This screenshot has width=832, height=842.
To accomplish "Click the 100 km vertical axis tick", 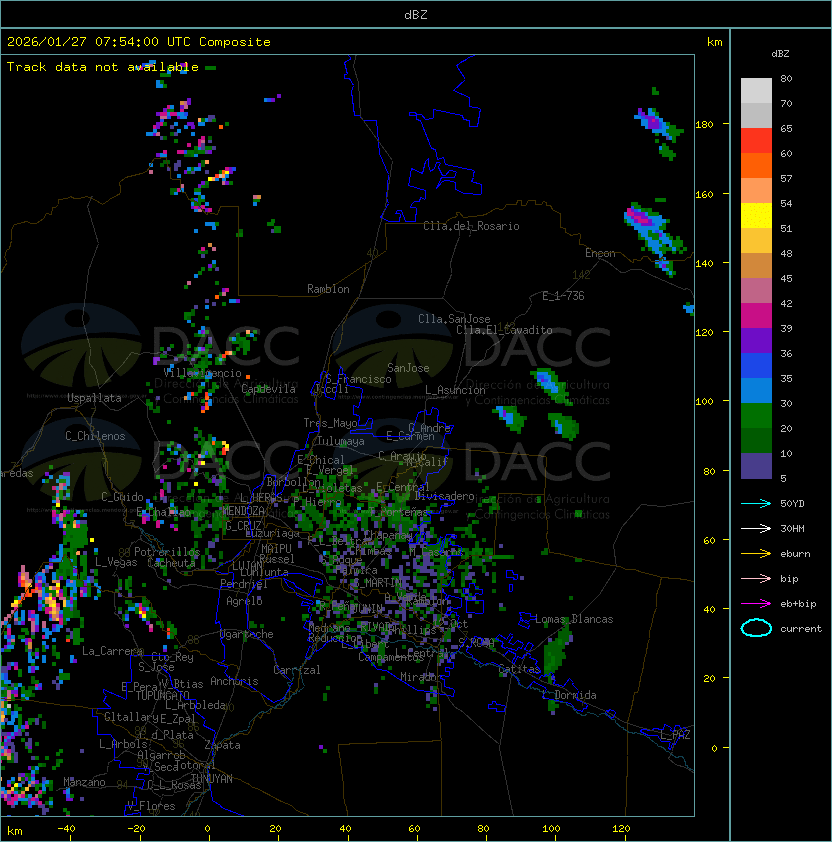I will pyautogui.click(x=704, y=402).
